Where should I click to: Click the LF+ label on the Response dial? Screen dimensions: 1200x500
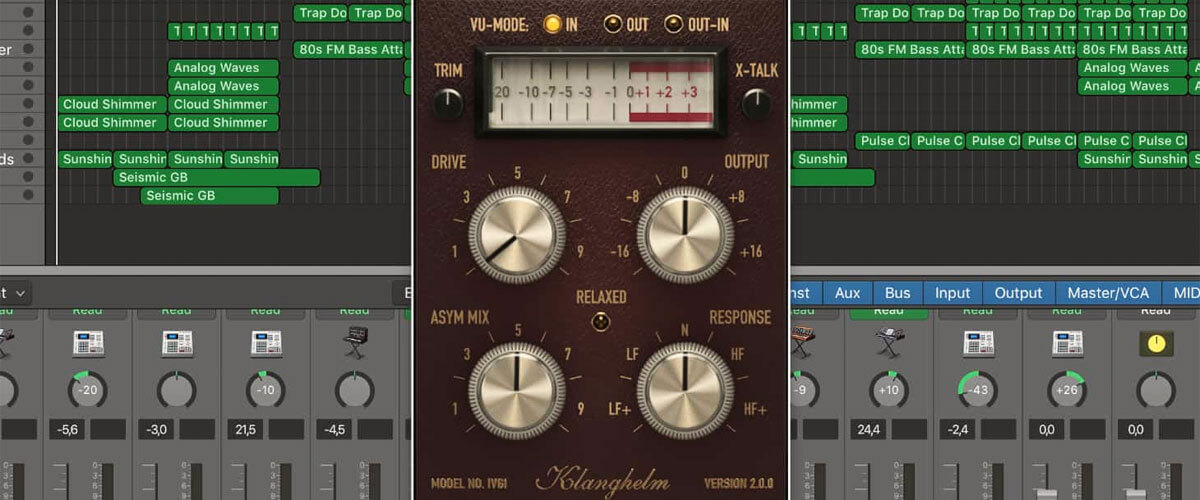[620, 410]
